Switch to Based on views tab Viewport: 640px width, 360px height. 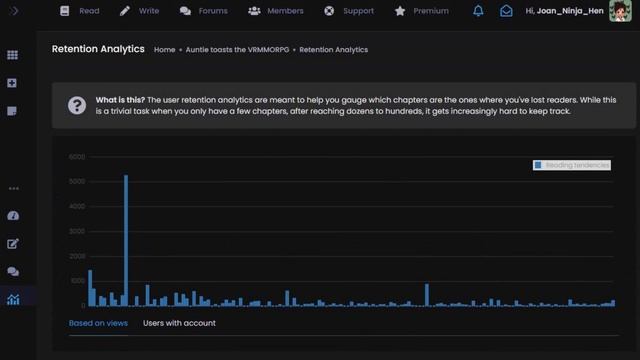(x=98, y=323)
